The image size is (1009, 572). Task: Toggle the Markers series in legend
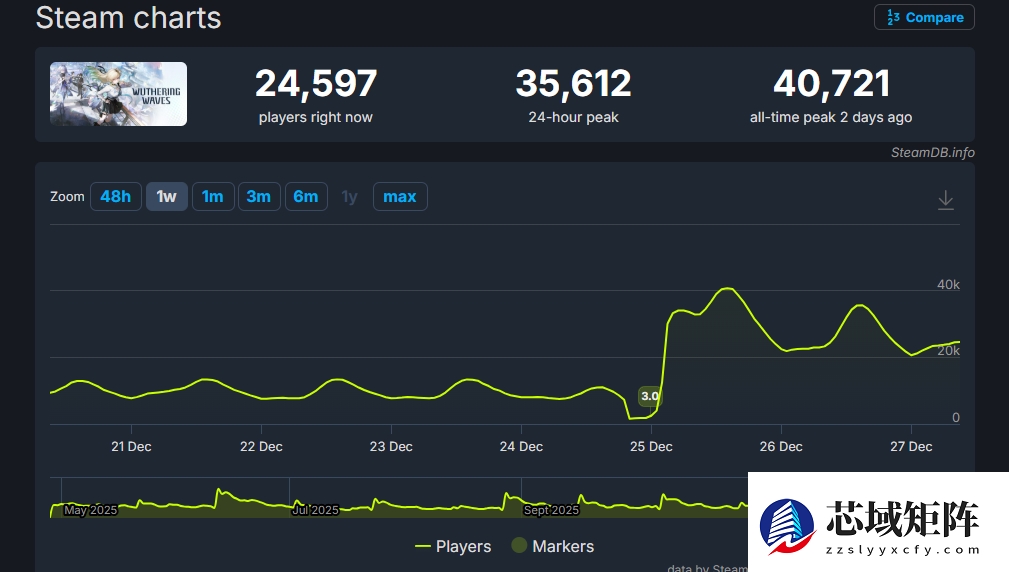563,546
